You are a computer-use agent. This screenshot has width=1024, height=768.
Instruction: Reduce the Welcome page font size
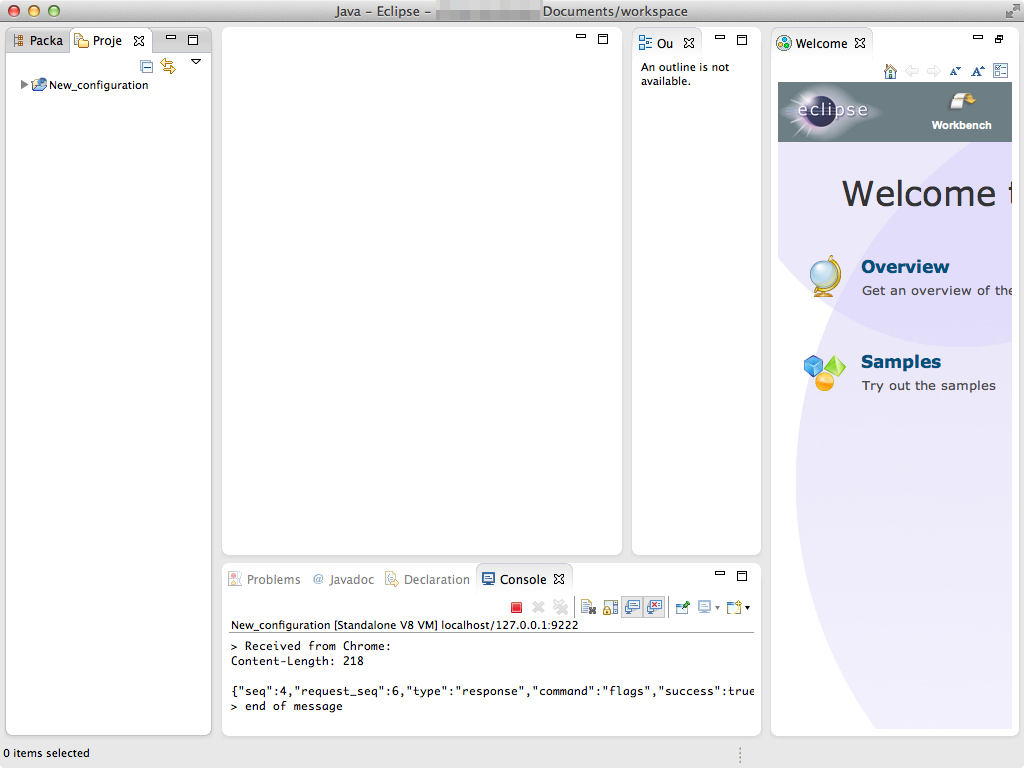coord(955,71)
